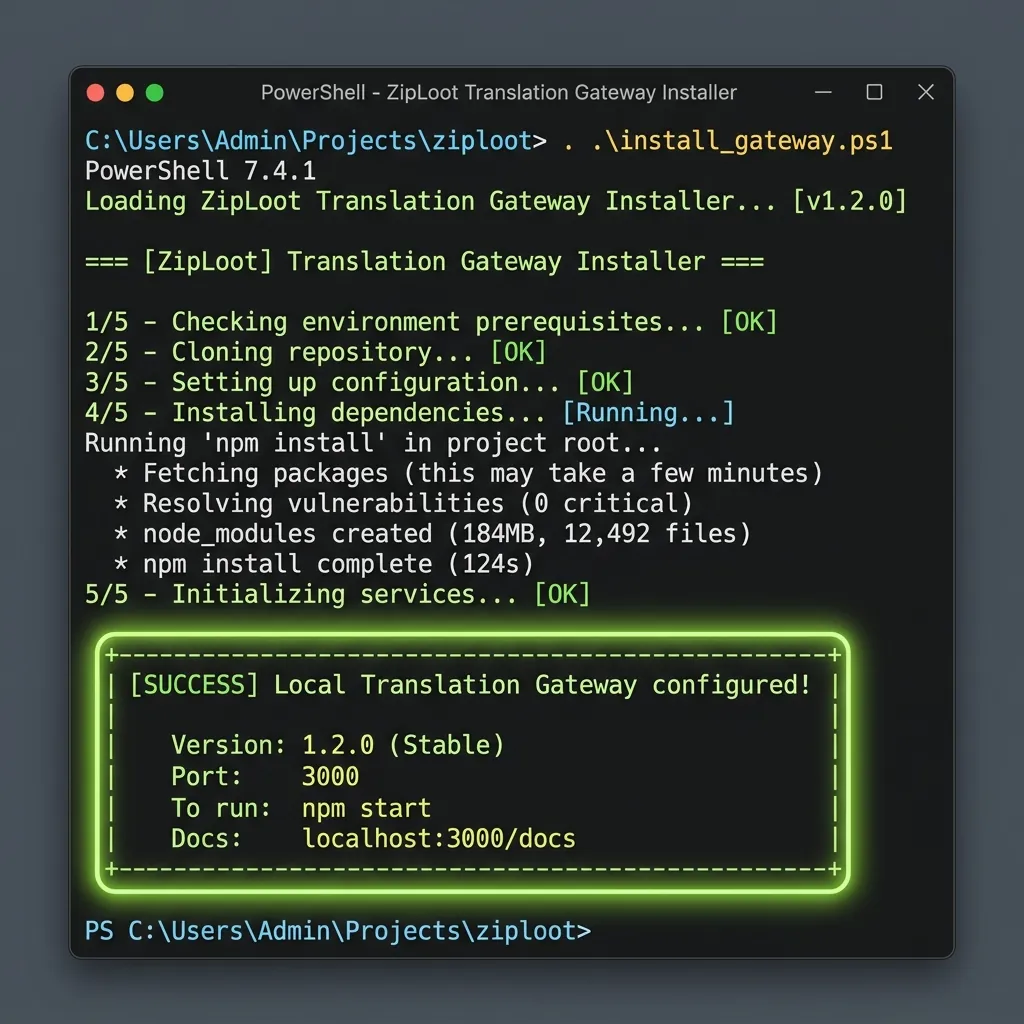This screenshot has width=1024, height=1024.
Task: Click the window title 'PowerShell - ZipLoot Translation Gateway Installer'
Action: click(x=499, y=93)
